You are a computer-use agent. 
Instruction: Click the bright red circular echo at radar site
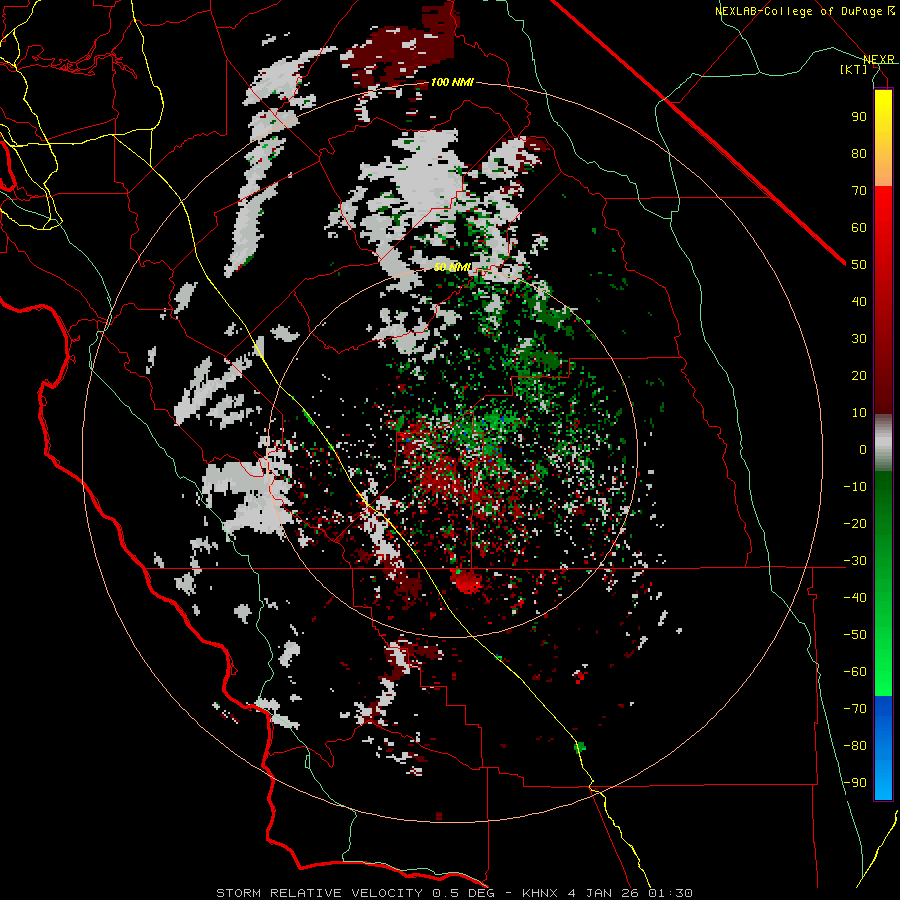(x=468, y=582)
